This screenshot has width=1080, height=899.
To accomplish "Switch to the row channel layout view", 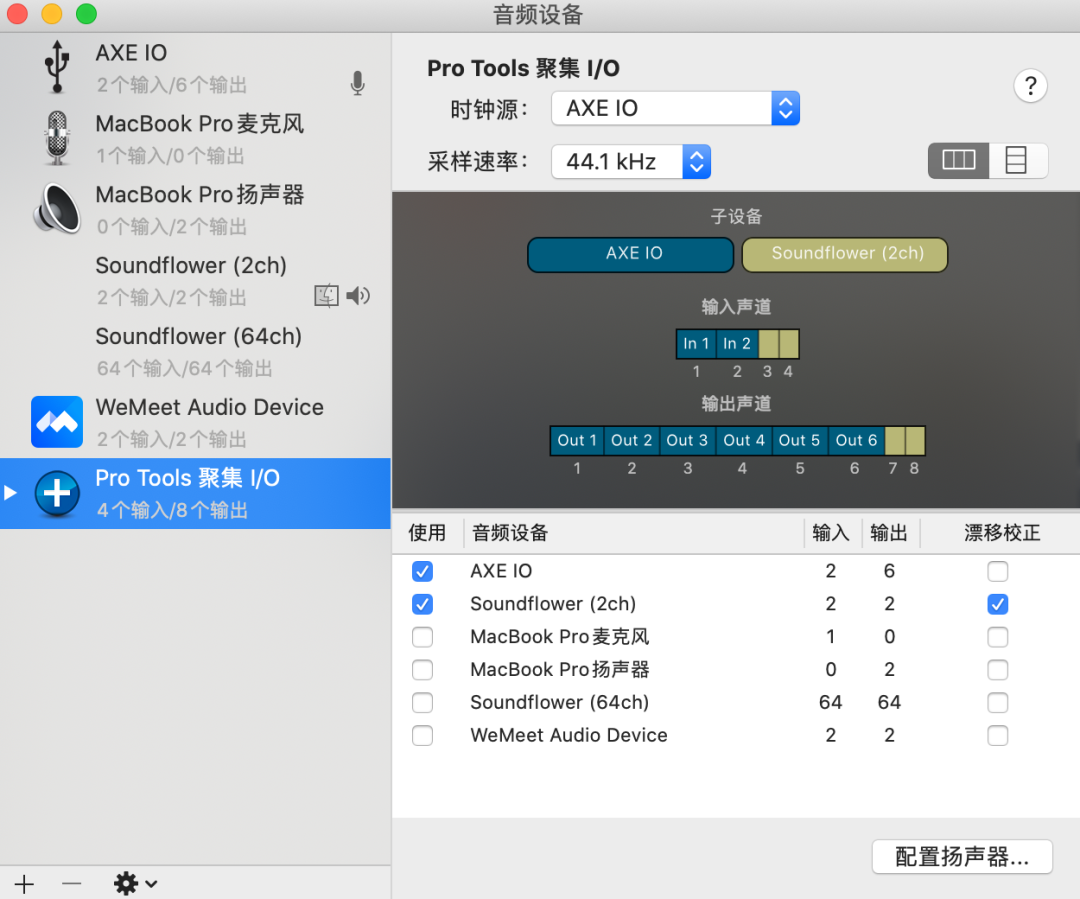I will click(1018, 161).
